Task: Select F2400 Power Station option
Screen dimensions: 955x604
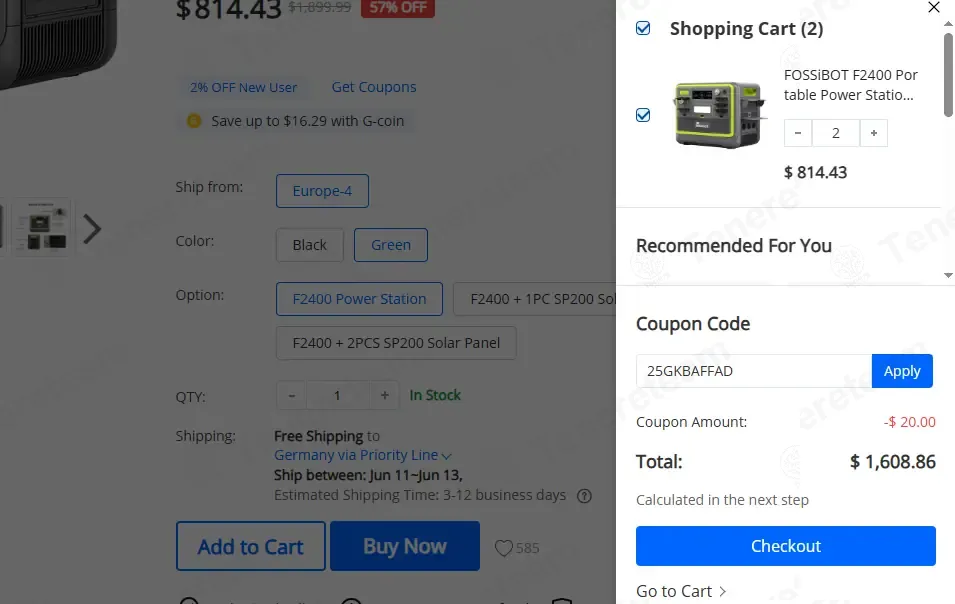Action: (359, 299)
